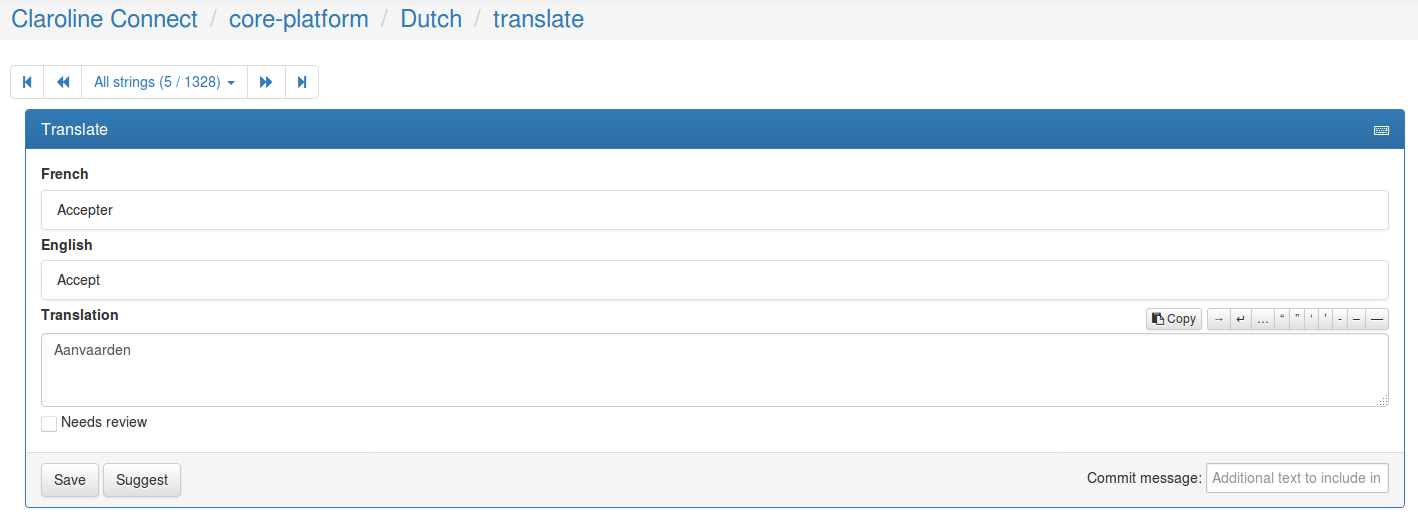The width and height of the screenshot is (1418, 518).
Task: Insert a tab arrow character
Action: [1218, 319]
